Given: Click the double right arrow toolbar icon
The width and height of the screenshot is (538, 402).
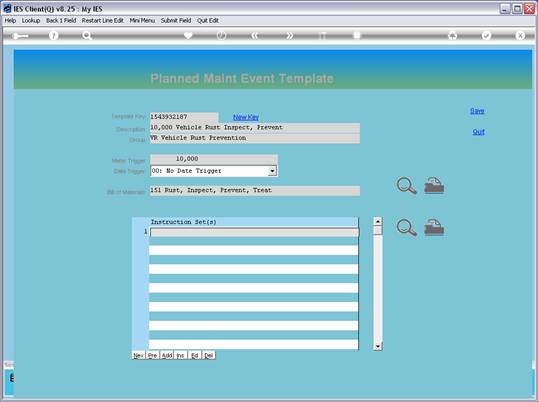Looking at the screenshot, I should (290, 35).
